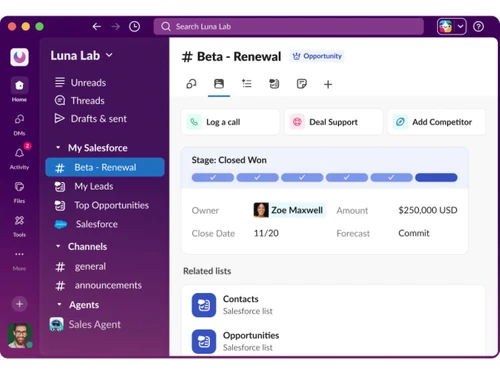
Task: Click the Beta - Renewal channel title
Action: [231, 57]
